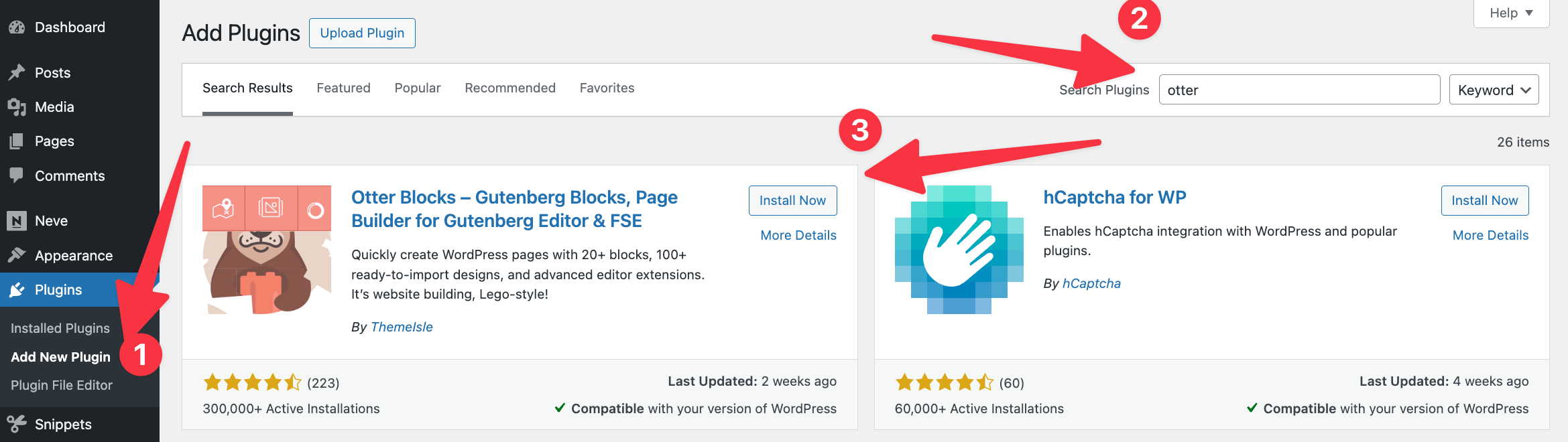Click the Upload Plugin button

click(362, 33)
